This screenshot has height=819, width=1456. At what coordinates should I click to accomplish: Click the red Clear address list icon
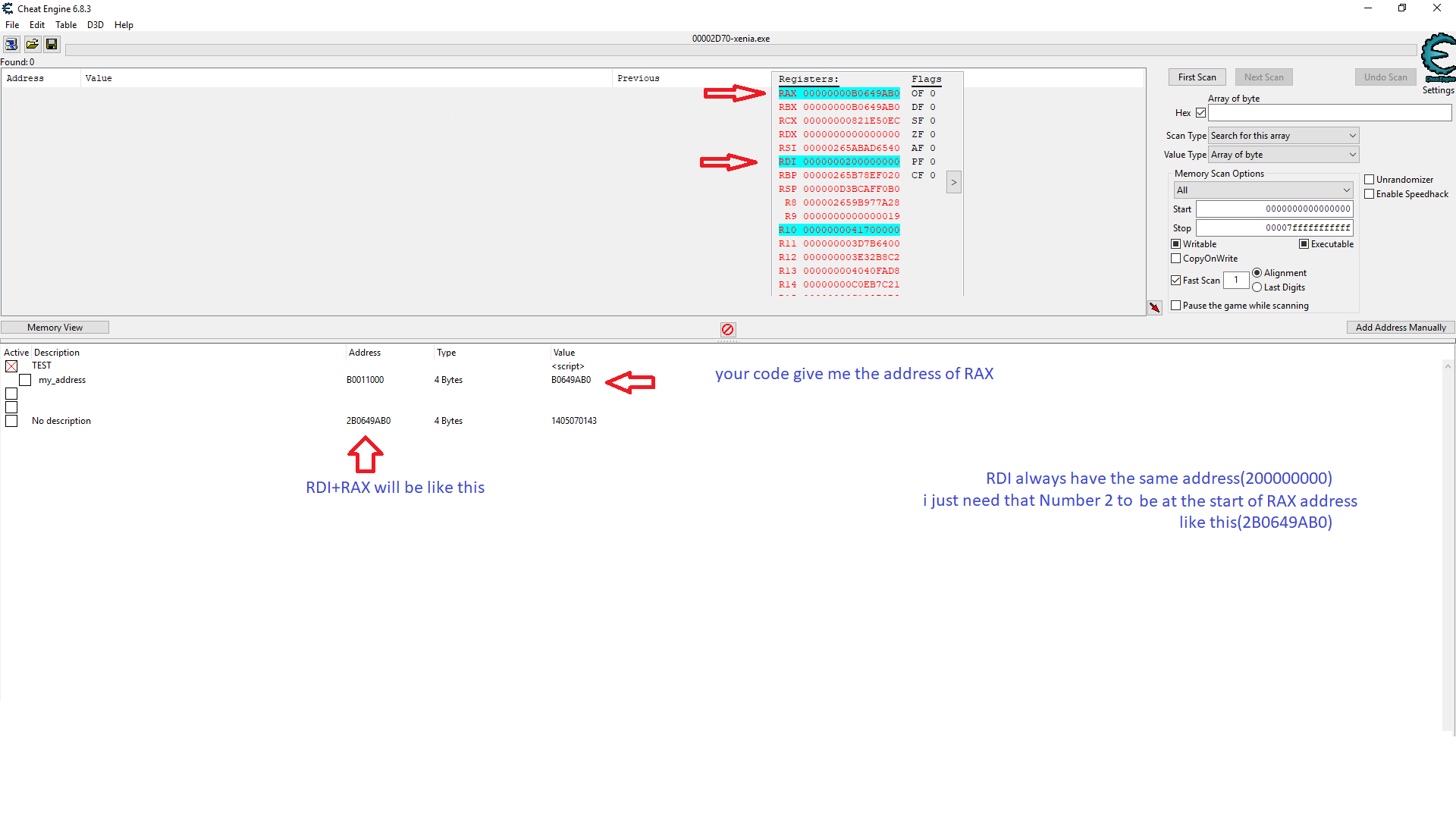click(728, 329)
